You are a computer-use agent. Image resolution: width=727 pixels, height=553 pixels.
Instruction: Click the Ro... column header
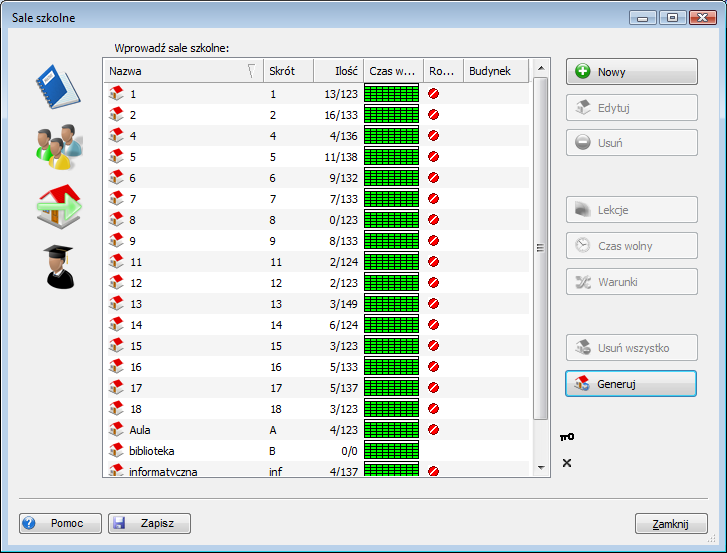pyautogui.click(x=443, y=71)
